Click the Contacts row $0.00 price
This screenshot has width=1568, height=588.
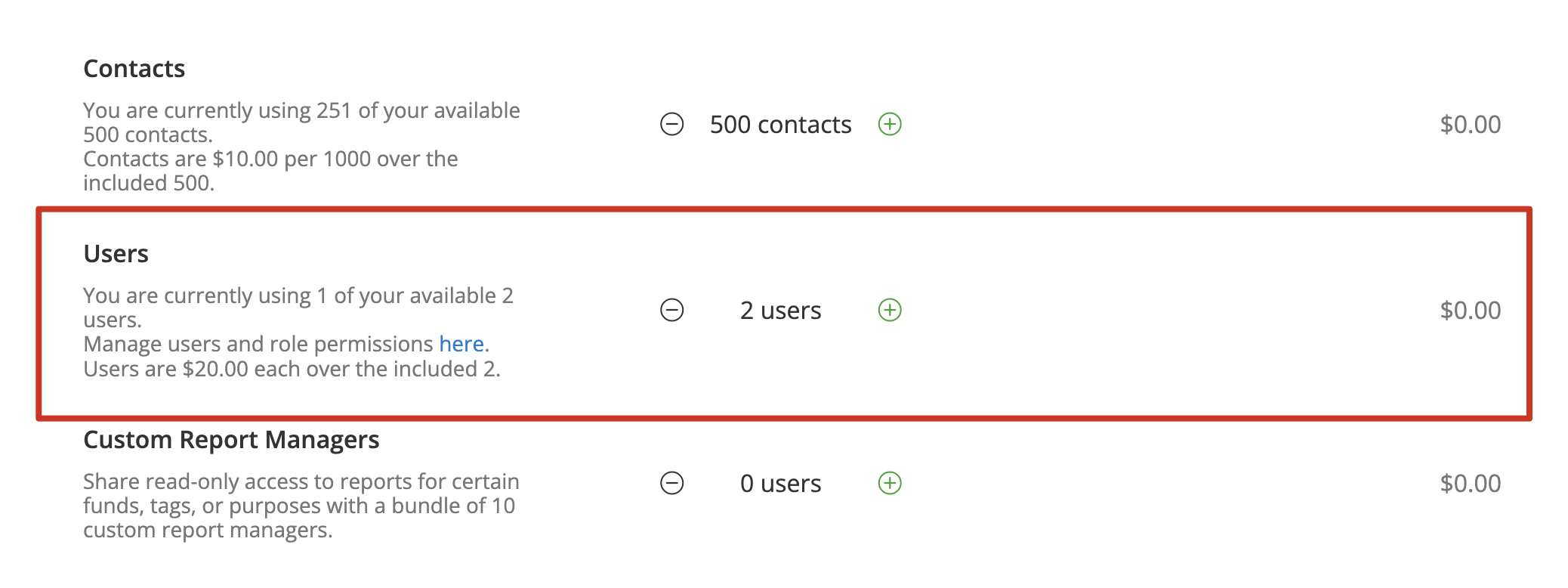[x=1470, y=125]
